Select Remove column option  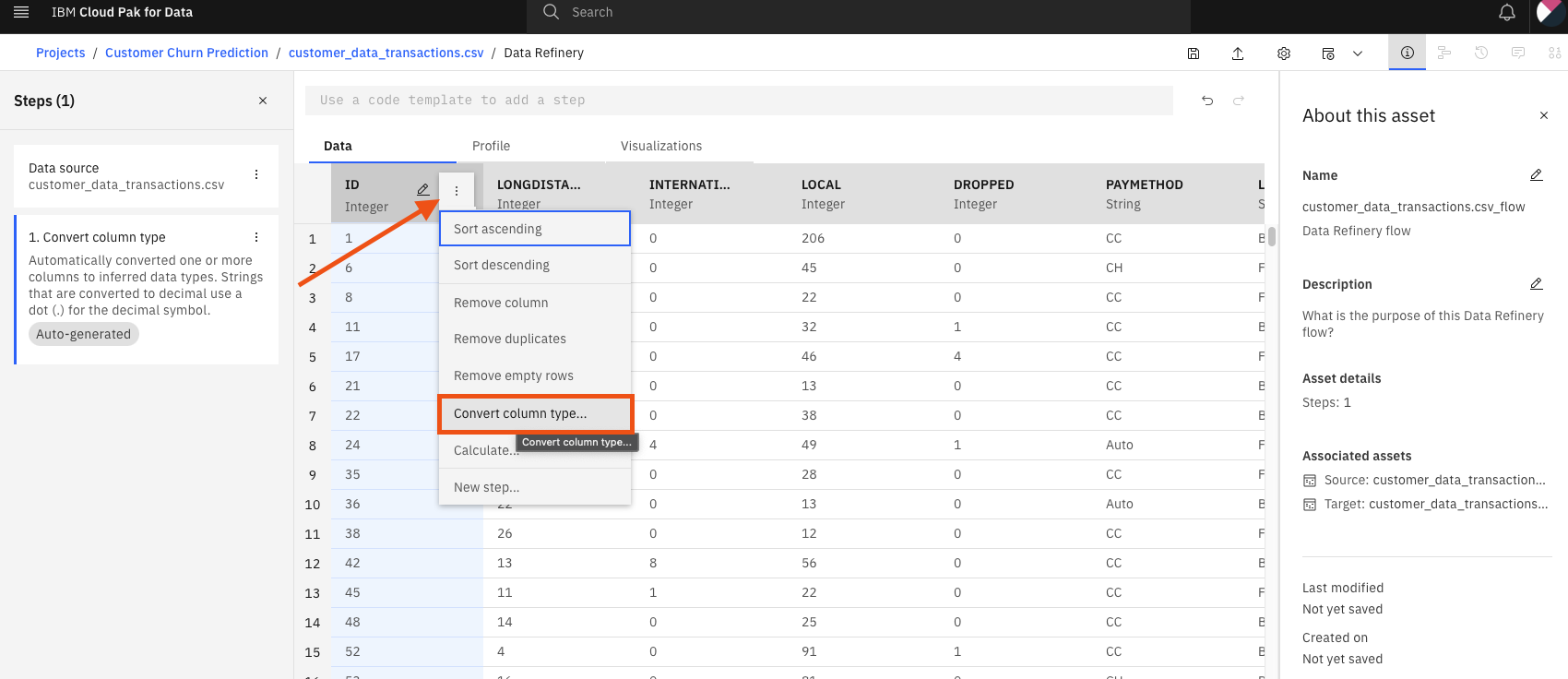[x=535, y=303]
